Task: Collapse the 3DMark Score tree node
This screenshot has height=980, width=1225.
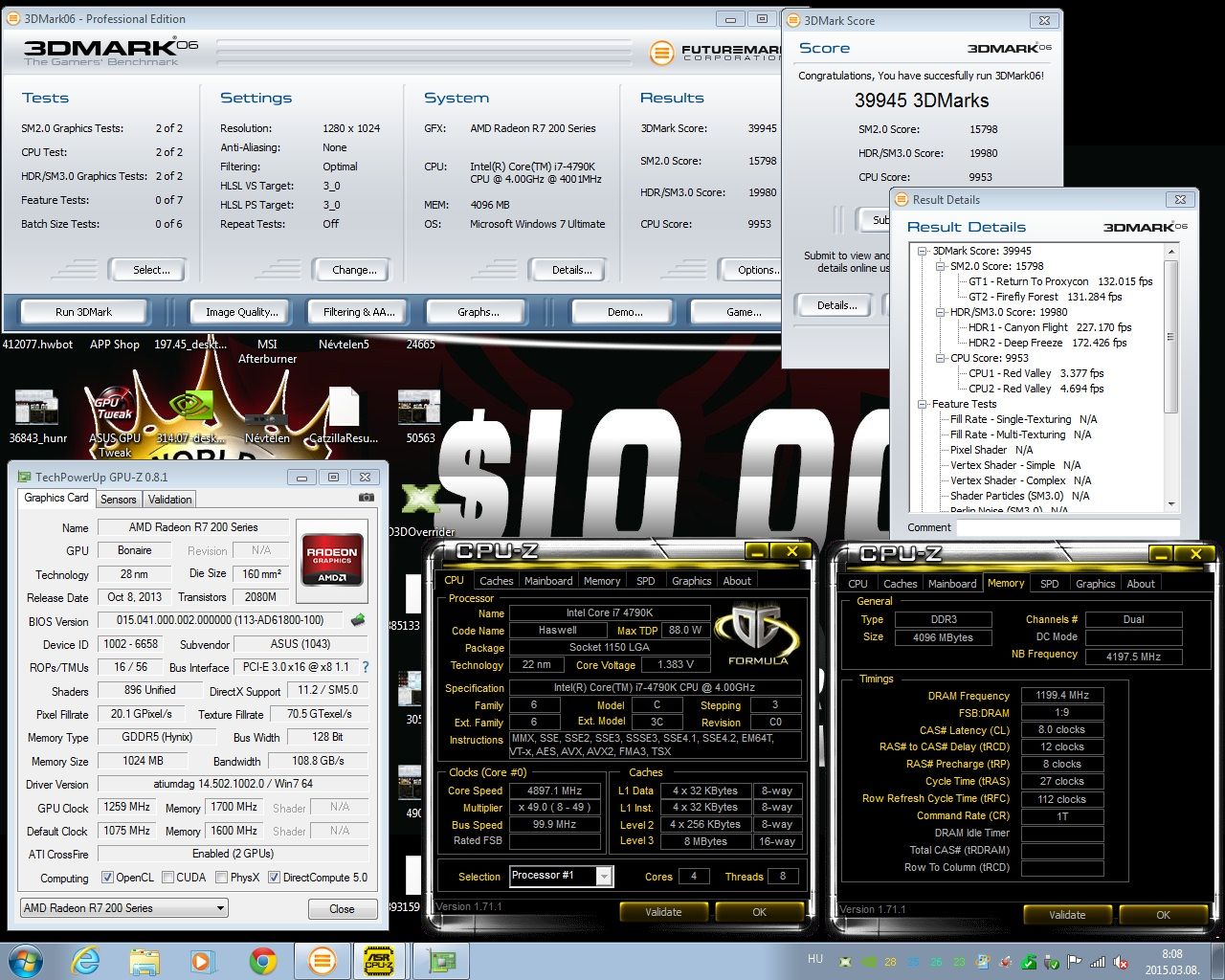Action: pyautogui.click(x=923, y=251)
